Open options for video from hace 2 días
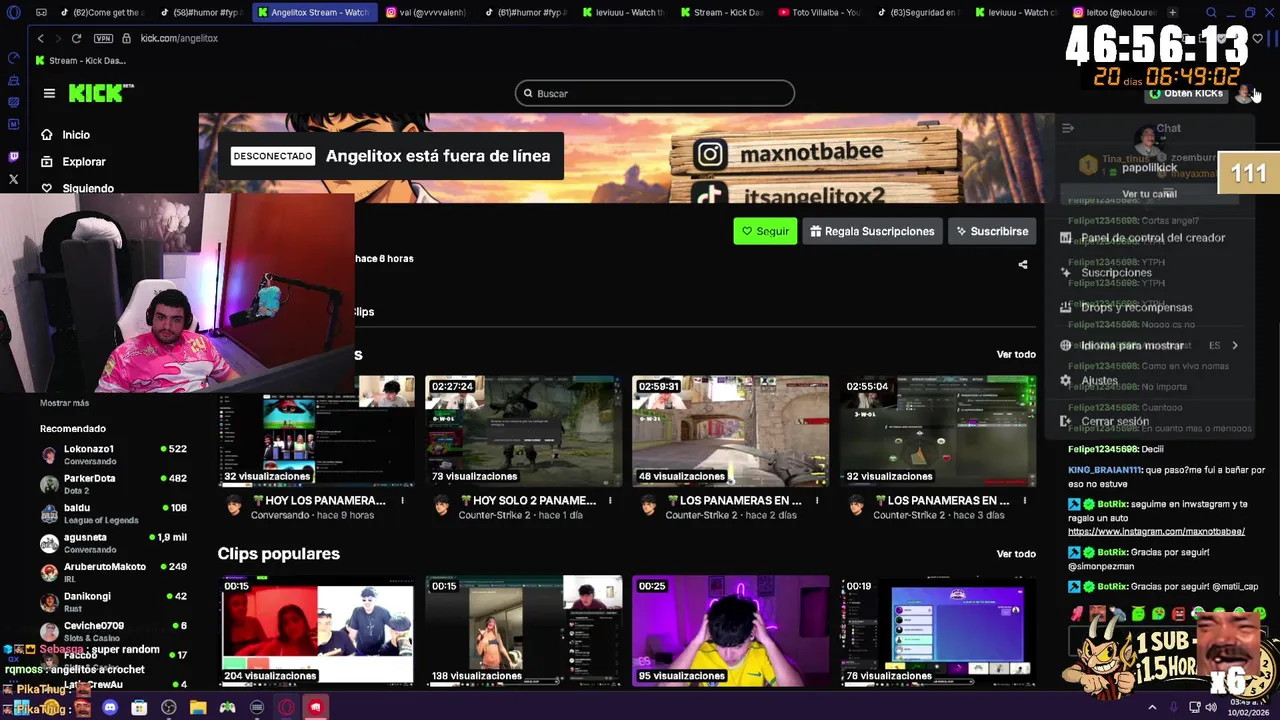The image size is (1280, 720). 817,500
